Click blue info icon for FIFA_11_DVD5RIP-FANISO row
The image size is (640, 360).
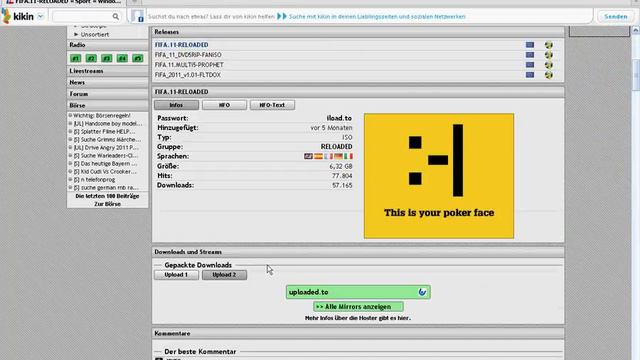[530, 55]
